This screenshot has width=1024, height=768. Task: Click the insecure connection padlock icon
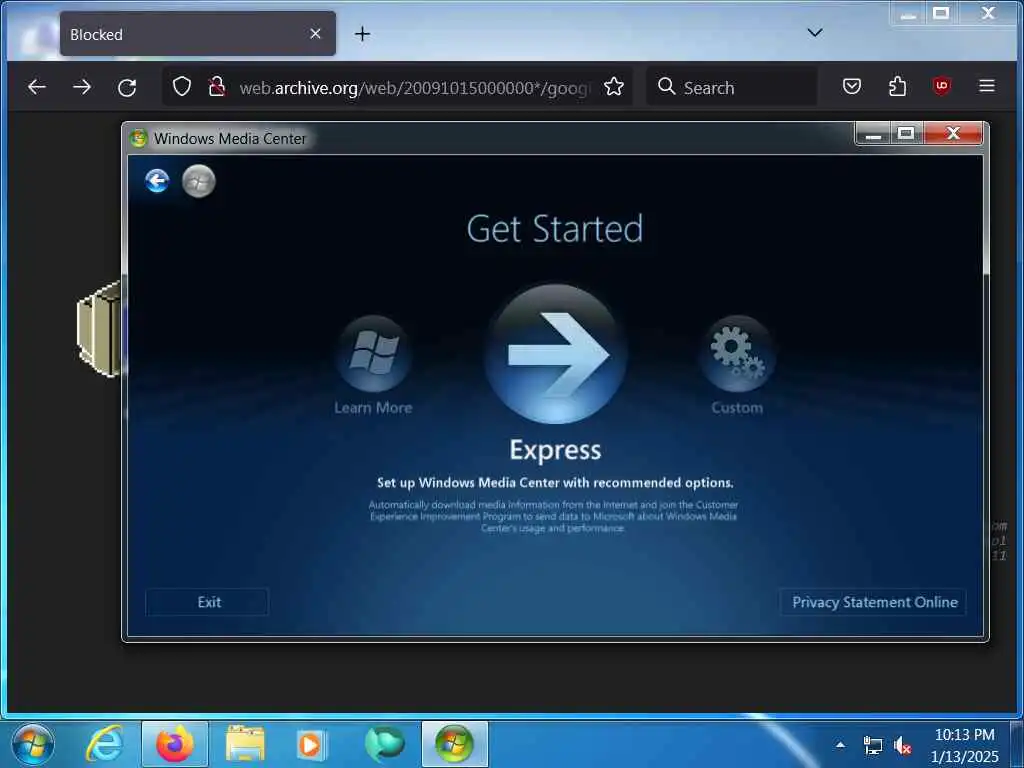pyautogui.click(x=216, y=86)
